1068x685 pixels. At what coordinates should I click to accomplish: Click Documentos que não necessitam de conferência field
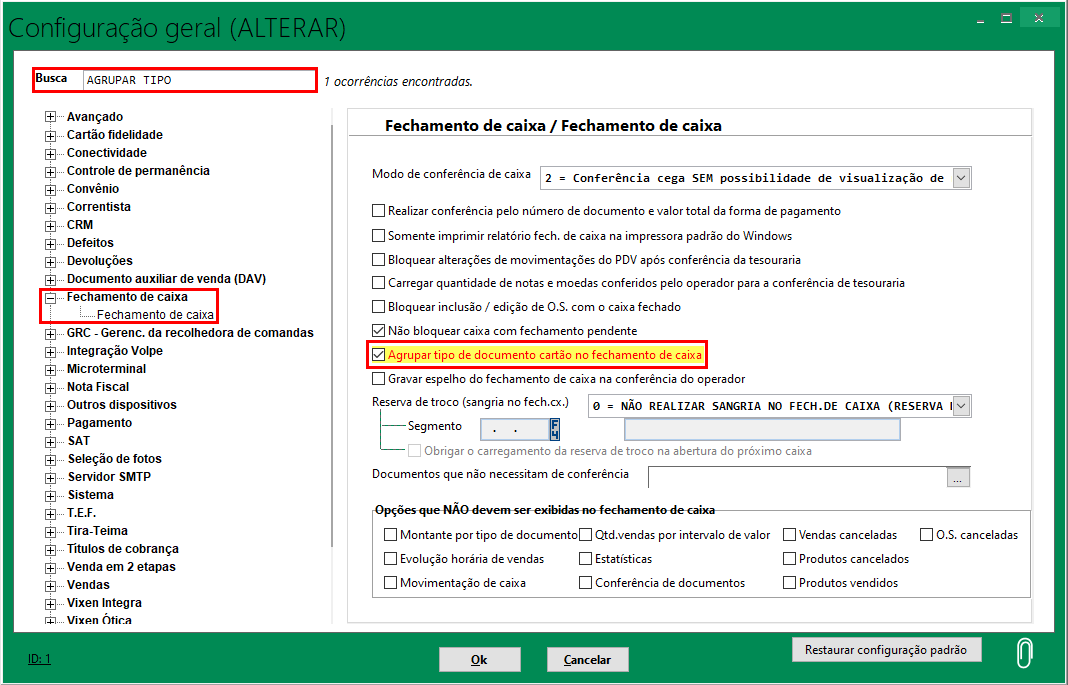coord(798,477)
